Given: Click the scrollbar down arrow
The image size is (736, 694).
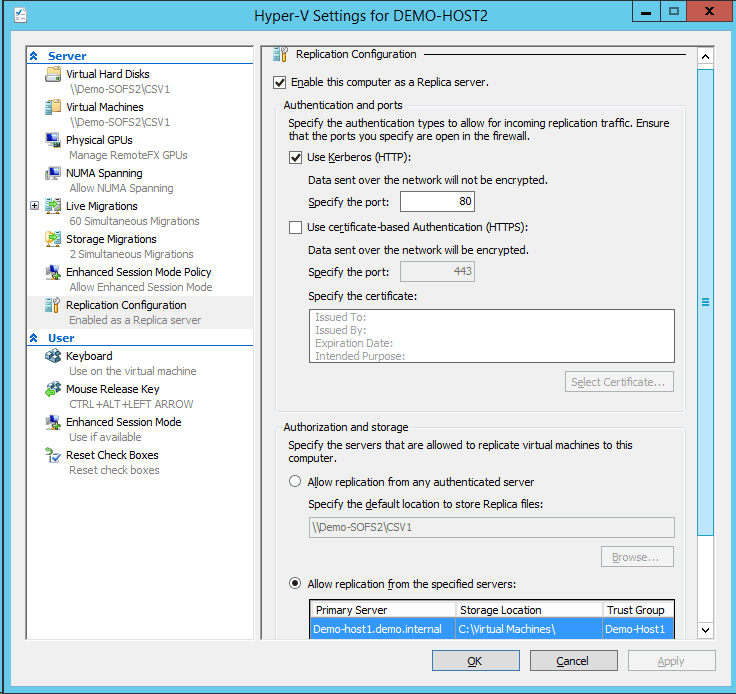Looking at the screenshot, I should (705, 630).
